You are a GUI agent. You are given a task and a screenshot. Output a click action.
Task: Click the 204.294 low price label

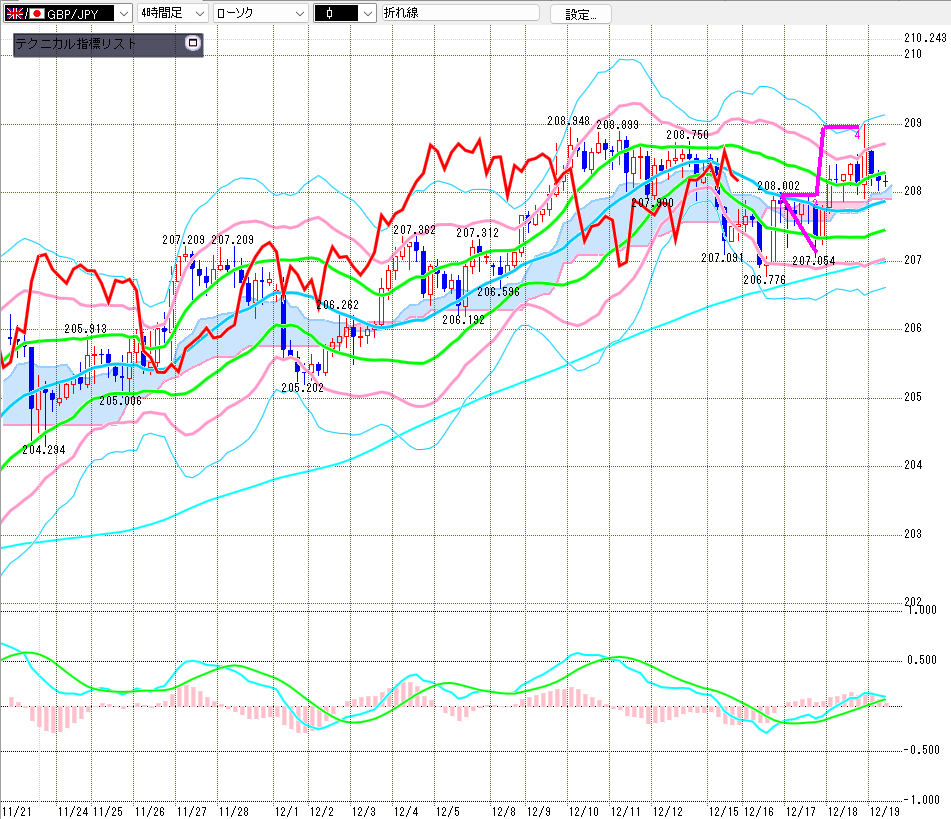(43, 450)
